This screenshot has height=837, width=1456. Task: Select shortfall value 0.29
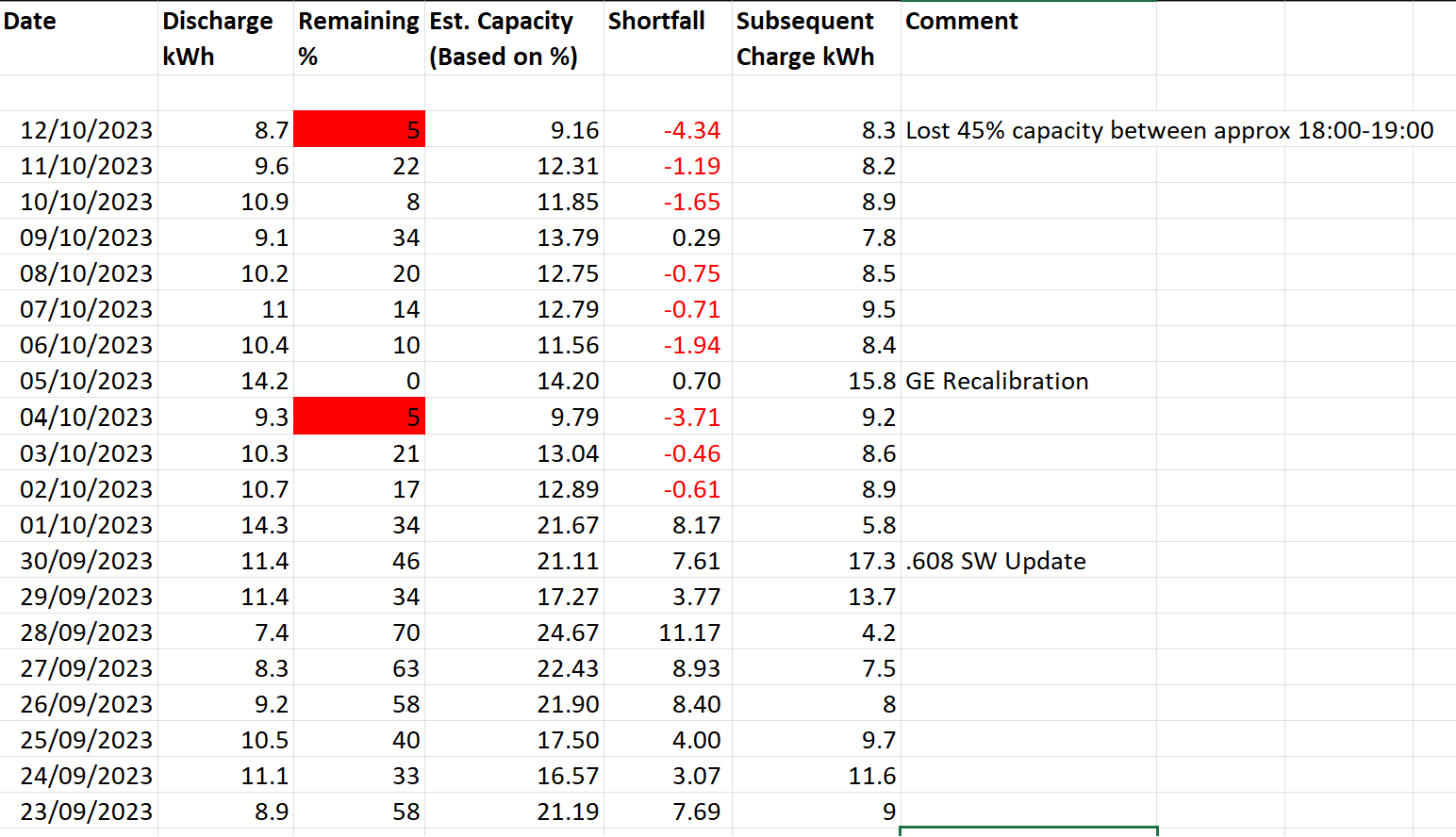click(x=668, y=238)
